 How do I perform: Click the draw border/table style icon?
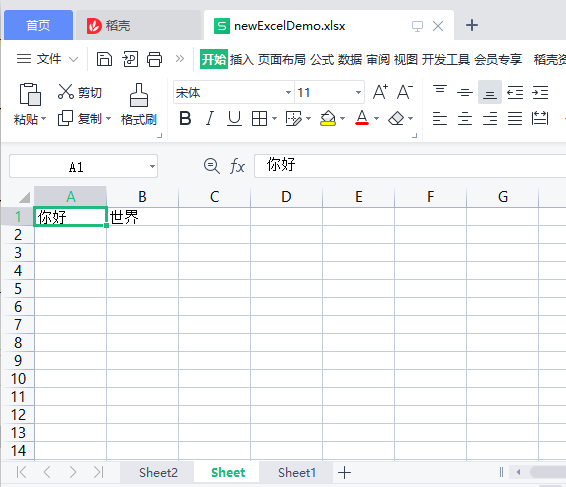pyautogui.click(x=293, y=118)
